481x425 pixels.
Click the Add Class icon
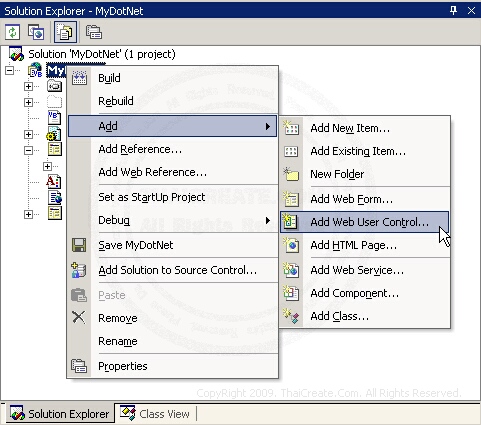tap(291, 316)
